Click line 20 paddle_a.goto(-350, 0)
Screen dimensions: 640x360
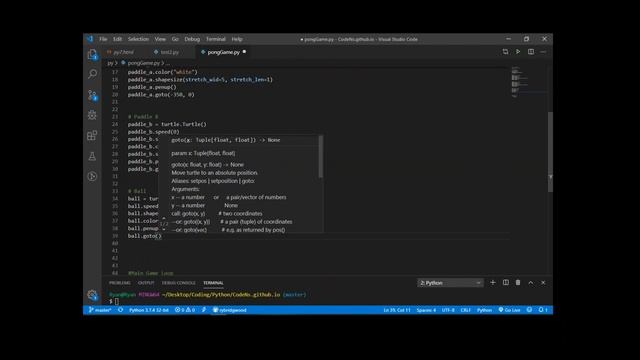coord(161,94)
